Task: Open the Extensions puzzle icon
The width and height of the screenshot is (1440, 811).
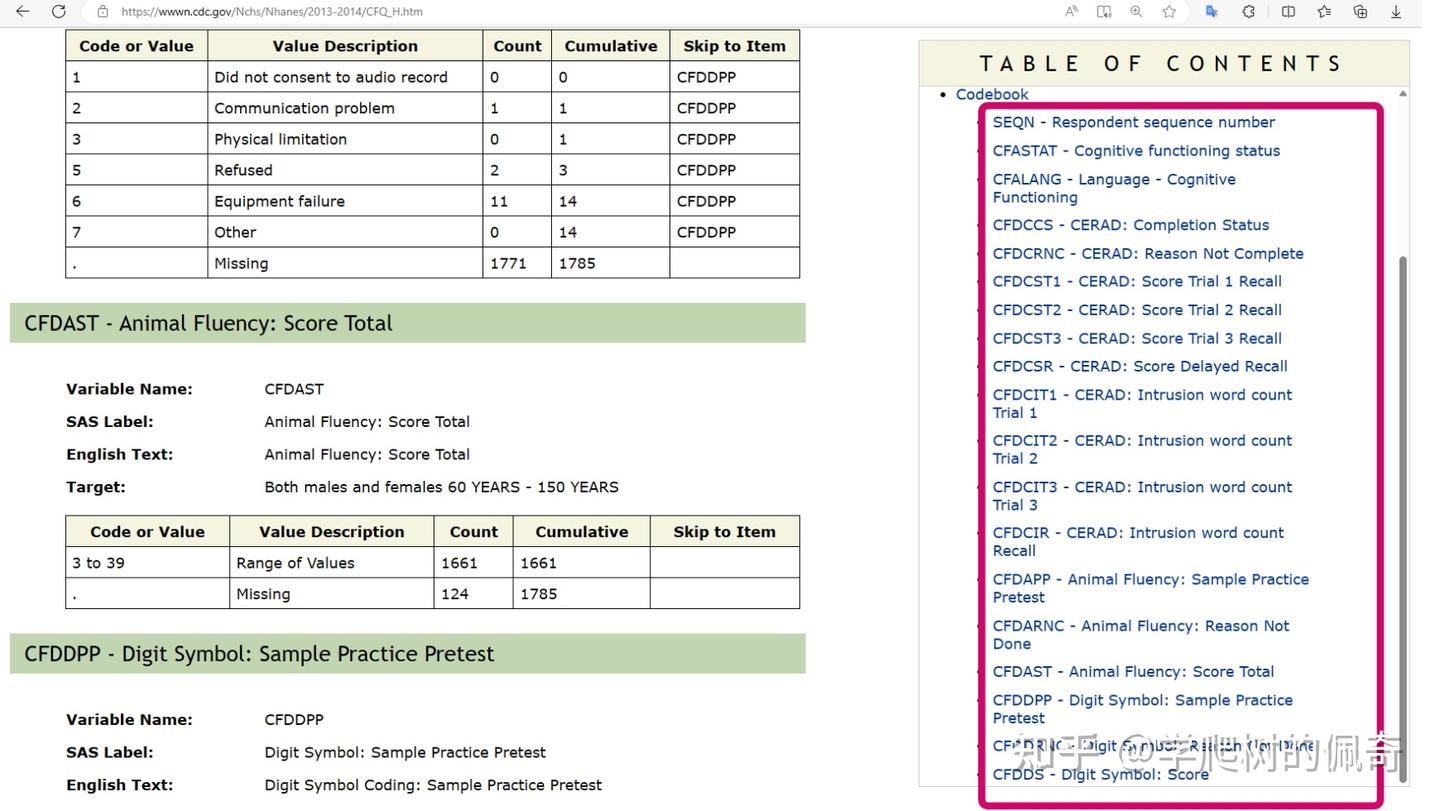Action: click(x=1249, y=12)
